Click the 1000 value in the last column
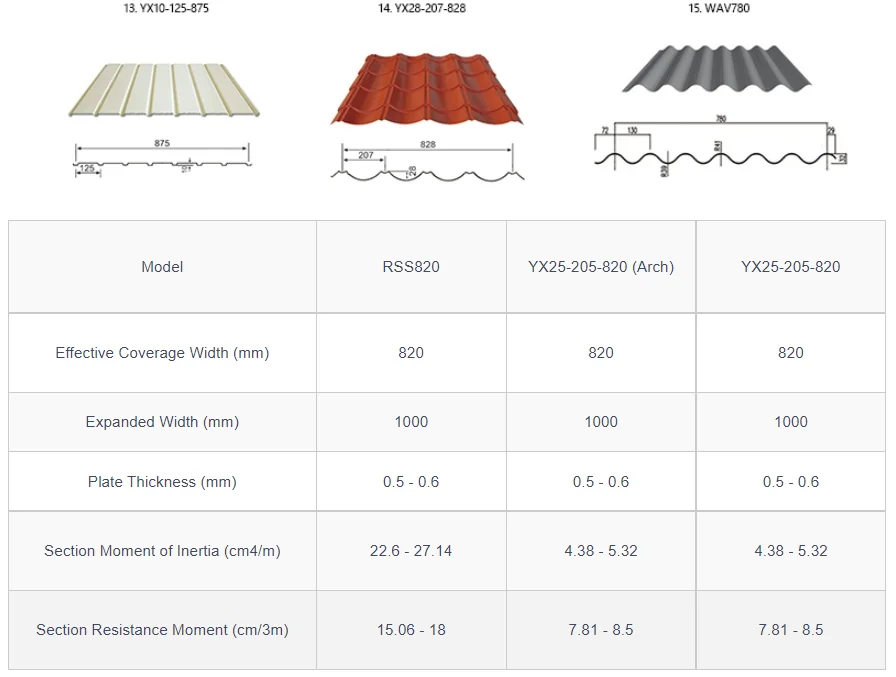Viewport: 896px width, 677px height. coord(791,422)
